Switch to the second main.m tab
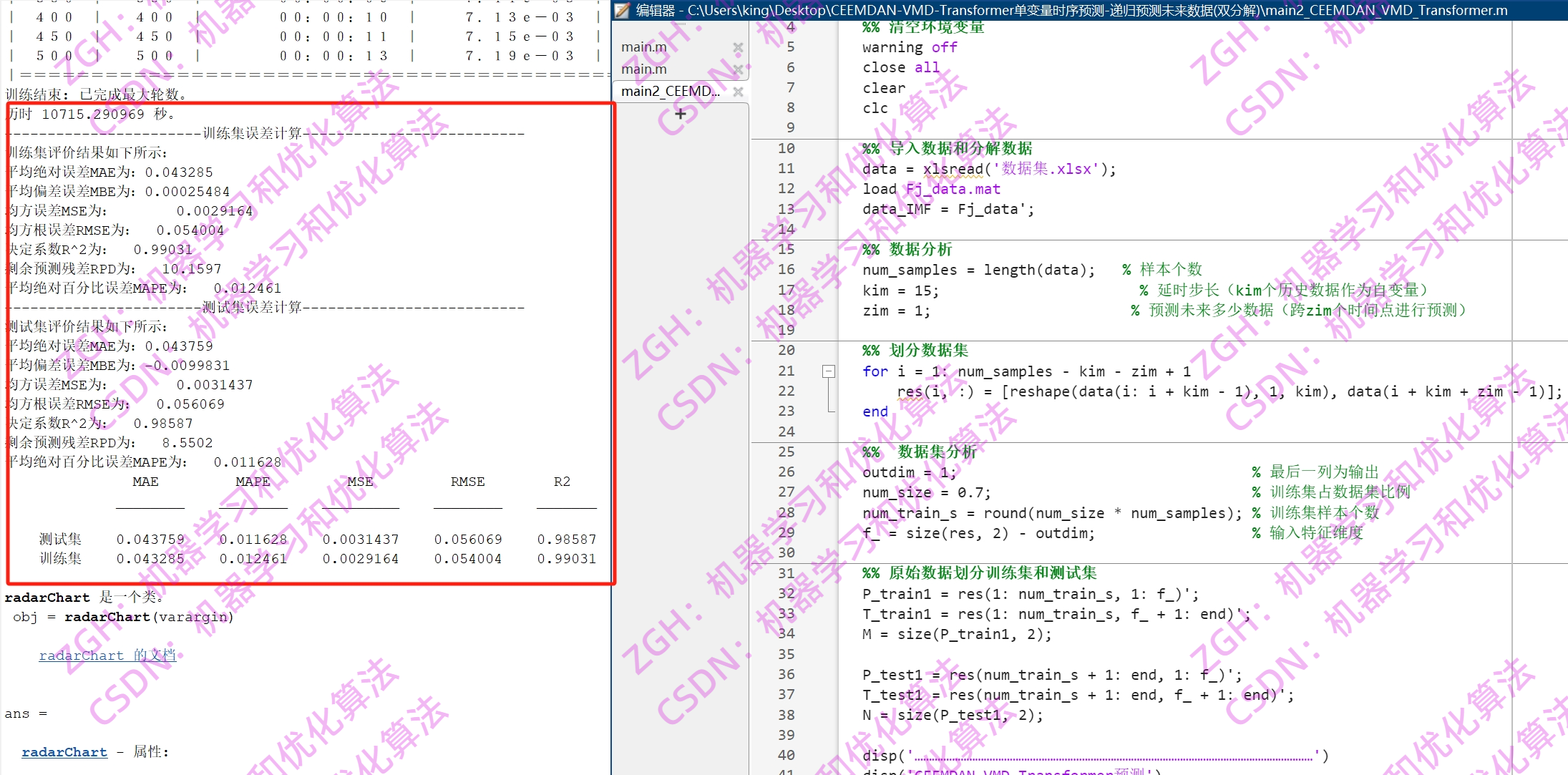Image resolution: width=1568 pixels, height=775 pixels. coord(644,69)
